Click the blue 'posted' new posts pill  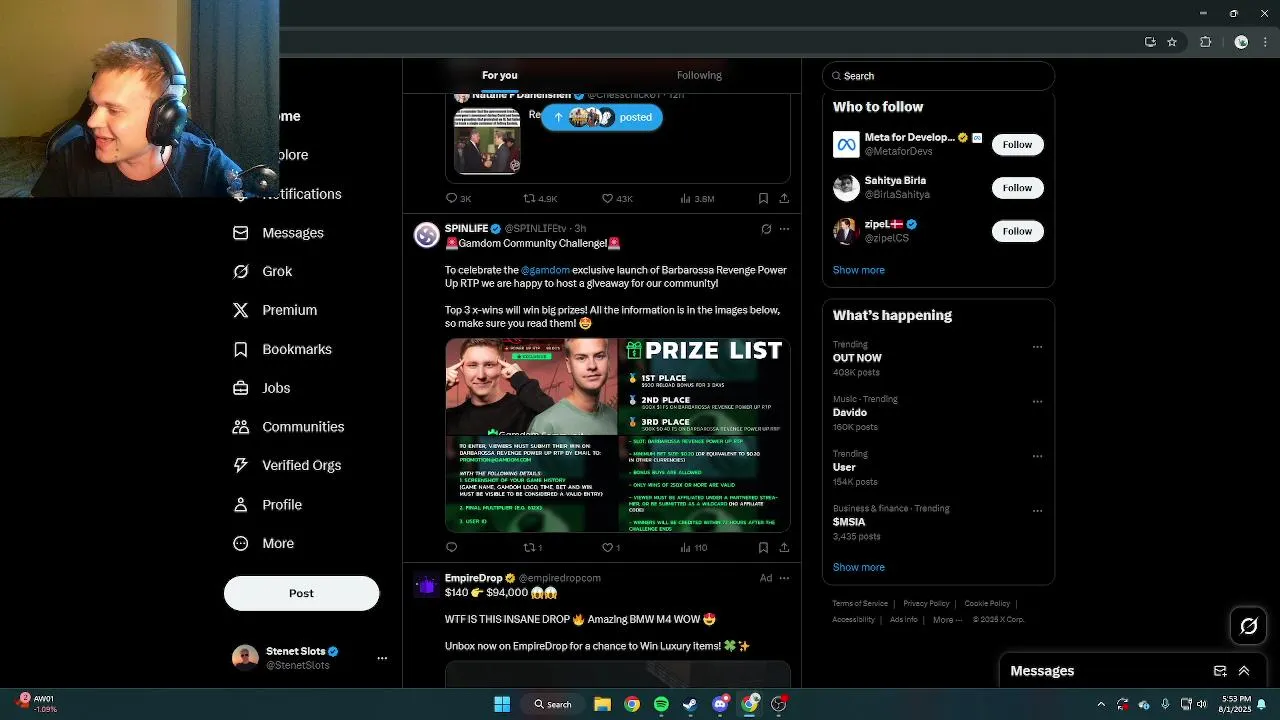point(602,117)
